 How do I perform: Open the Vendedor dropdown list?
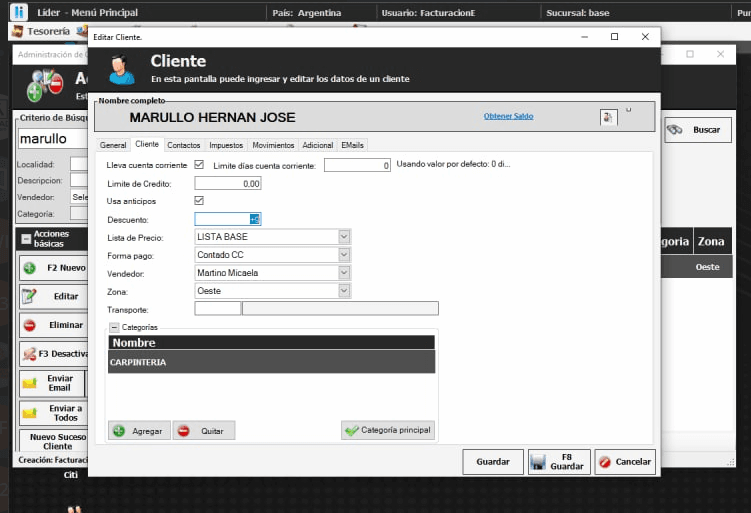point(344,273)
